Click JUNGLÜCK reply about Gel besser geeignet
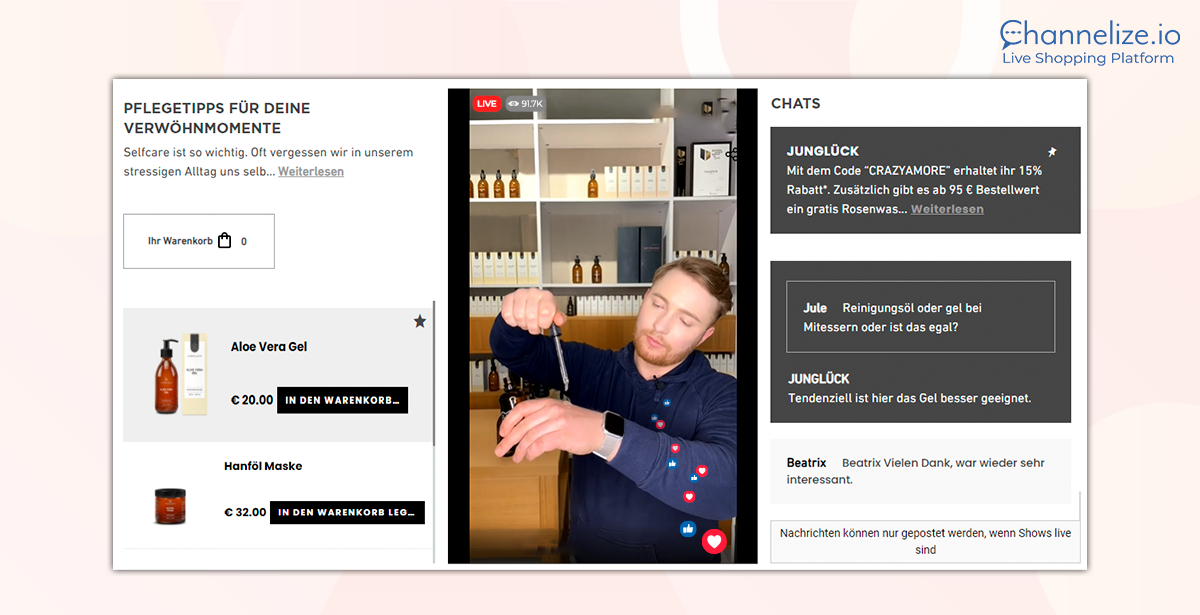The image size is (1200, 615). pyautogui.click(x=910, y=389)
